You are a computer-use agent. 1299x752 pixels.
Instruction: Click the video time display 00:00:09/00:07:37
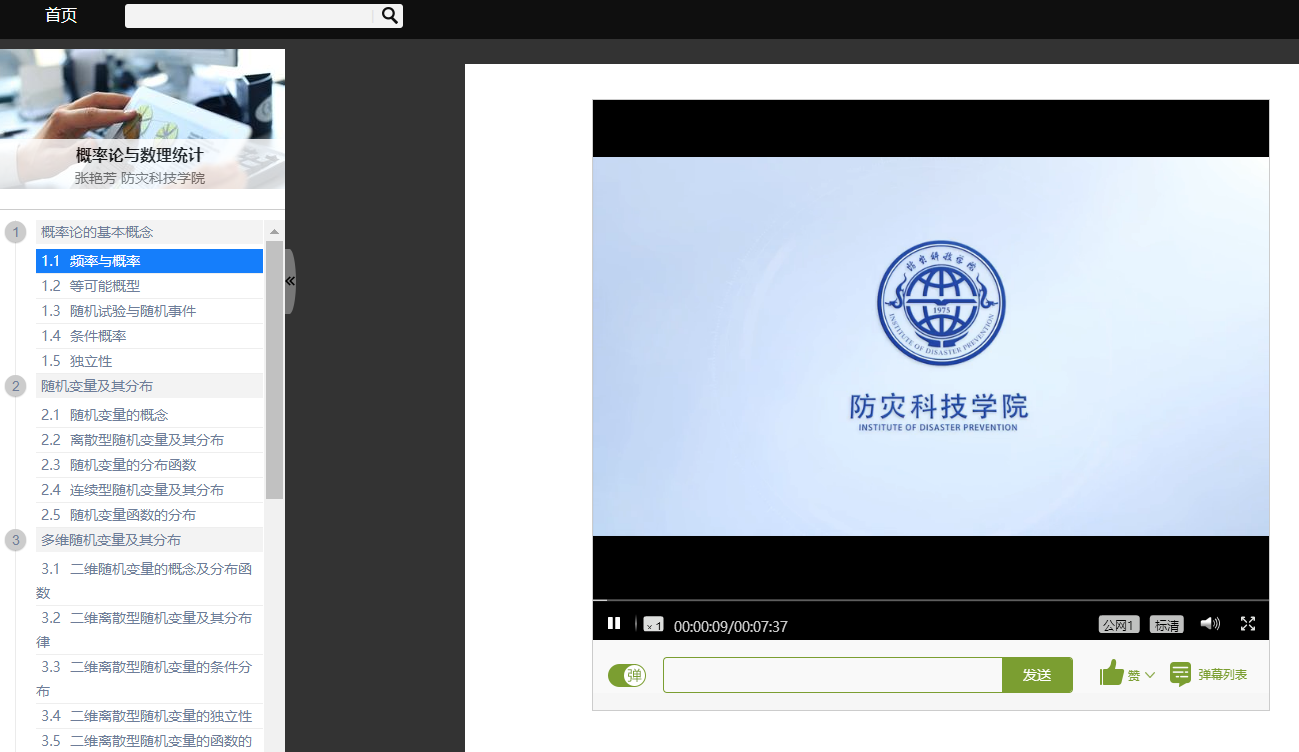click(x=731, y=627)
